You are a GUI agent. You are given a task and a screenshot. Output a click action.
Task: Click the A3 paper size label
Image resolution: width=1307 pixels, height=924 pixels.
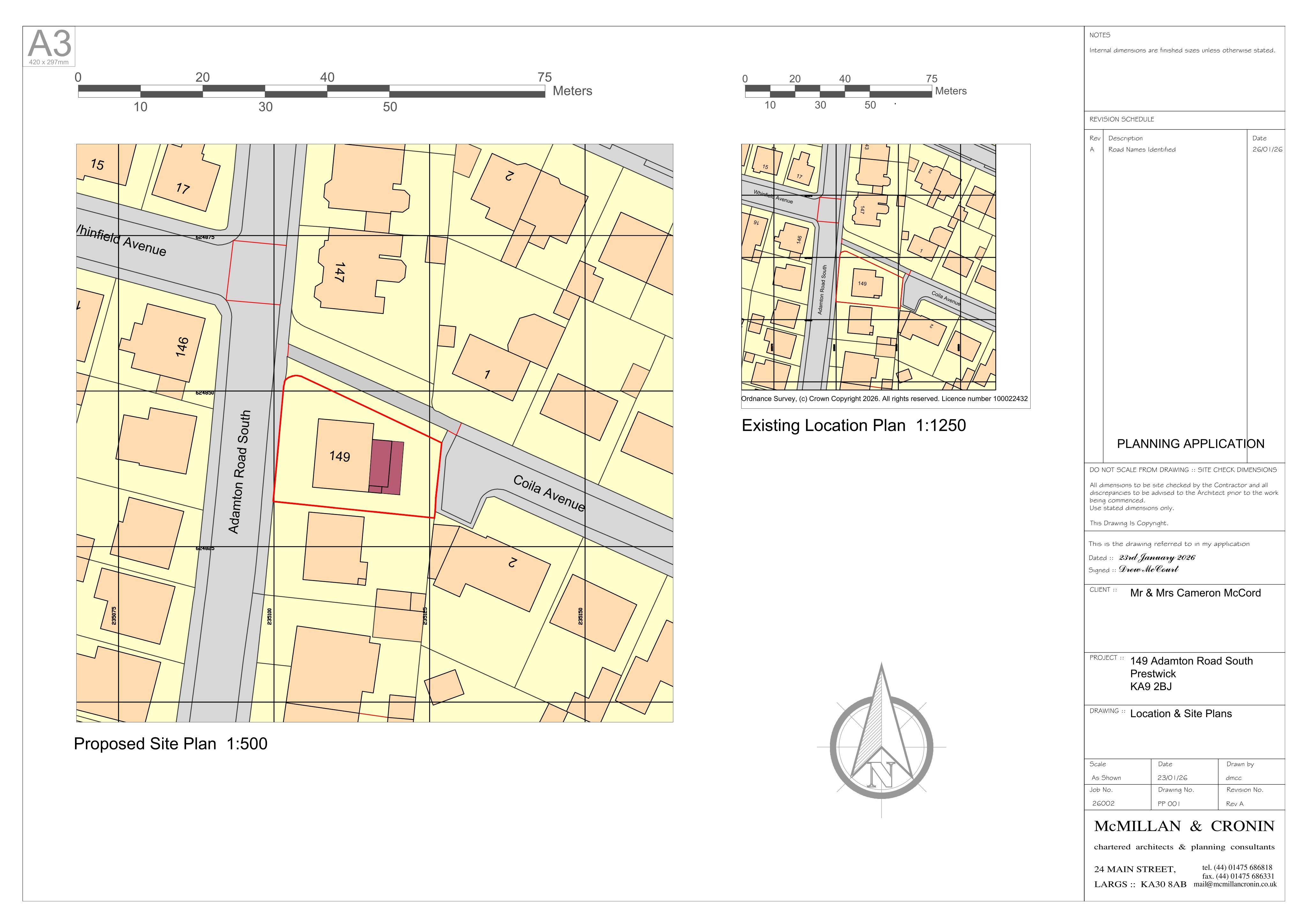click(49, 43)
